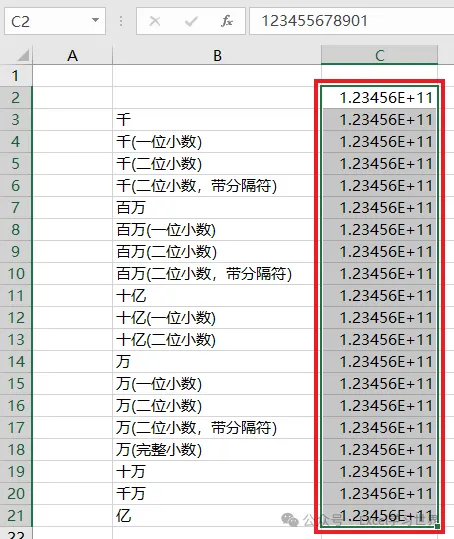Click cell C3 in the 千 row
Screen dimensions: 454x539
coord(379,120)
